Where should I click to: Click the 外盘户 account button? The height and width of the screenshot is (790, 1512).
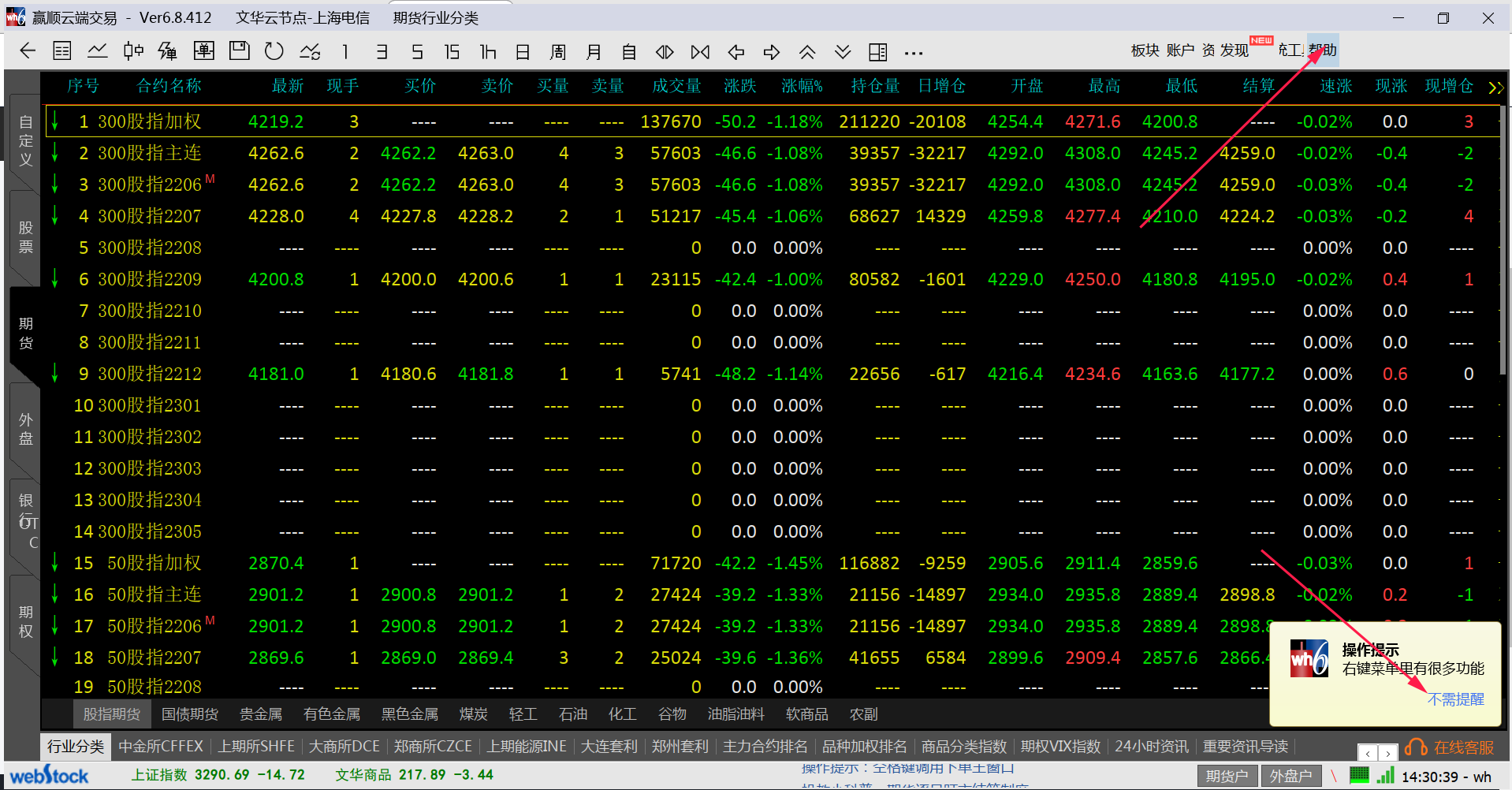[x=1291, y=777]
